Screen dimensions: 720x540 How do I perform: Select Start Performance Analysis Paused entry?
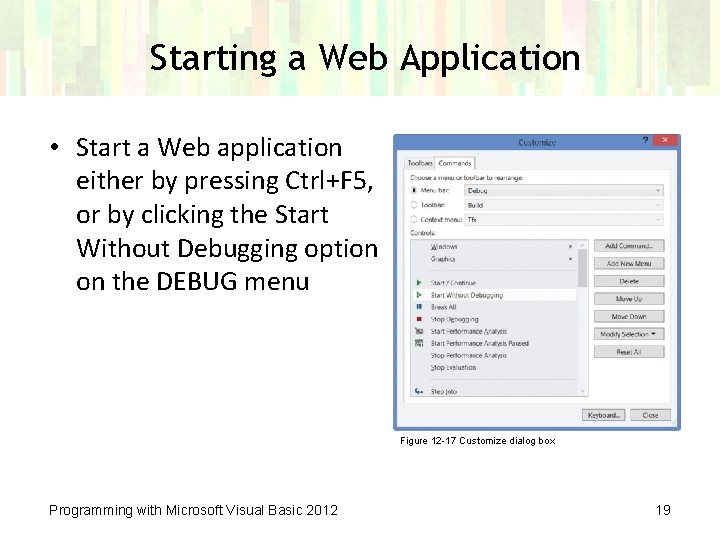point(494,343)
